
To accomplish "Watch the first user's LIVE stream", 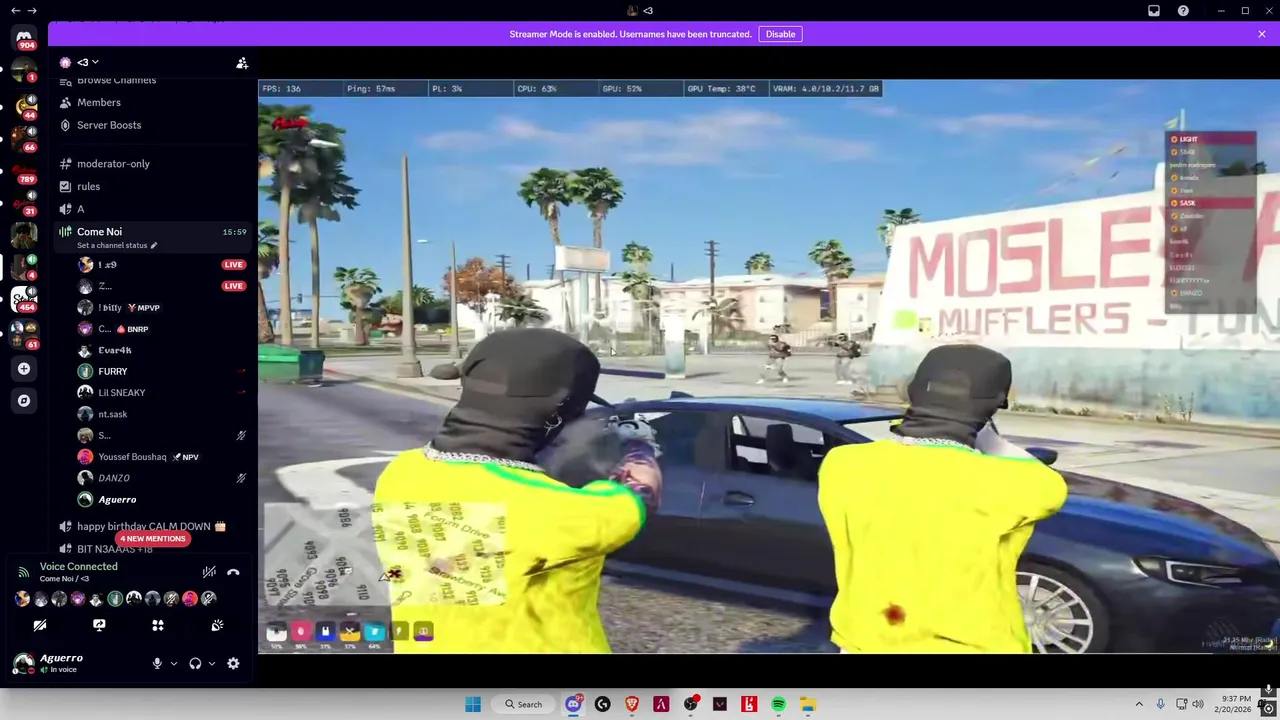I will (233, 265).
